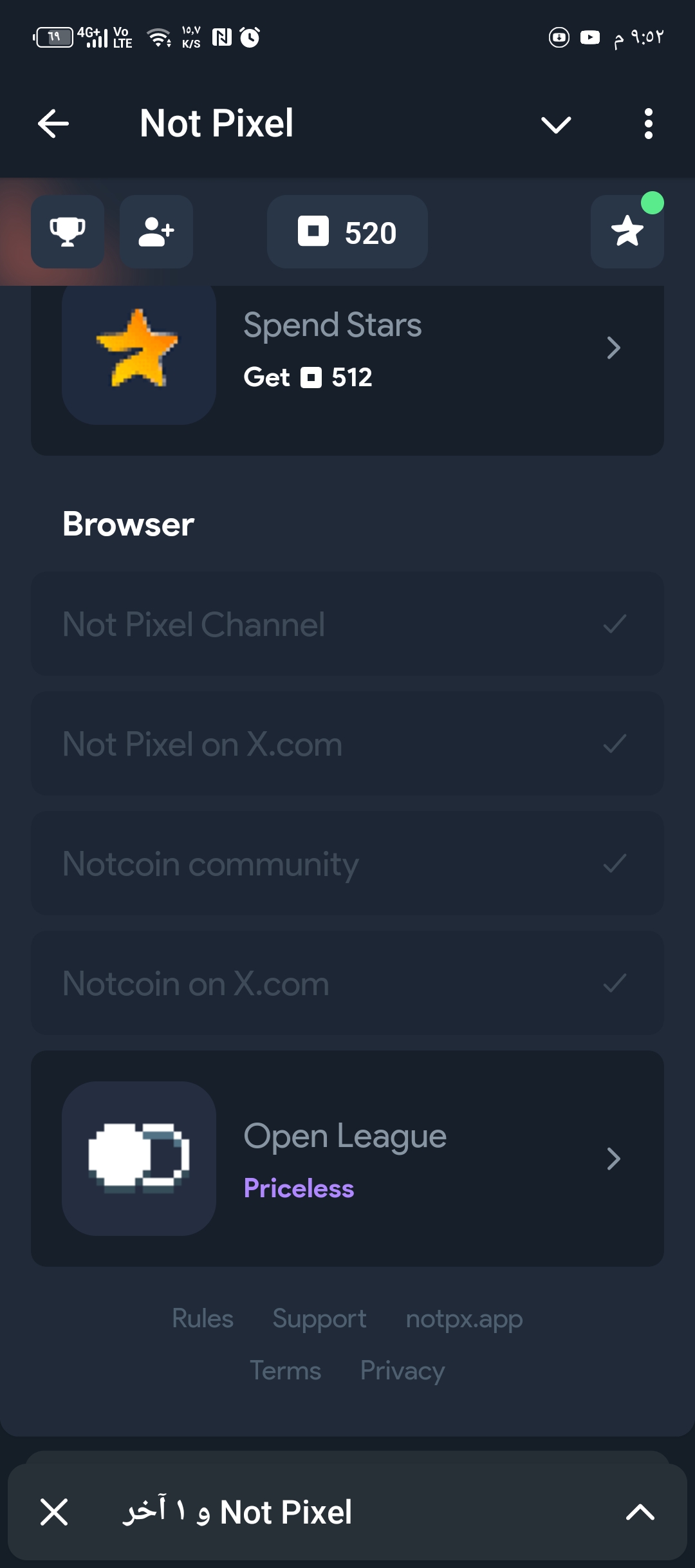This screenshot has height=1568, width=695.
Task: Tap the Notcoin community checkmark
Action: pos(615,863)
